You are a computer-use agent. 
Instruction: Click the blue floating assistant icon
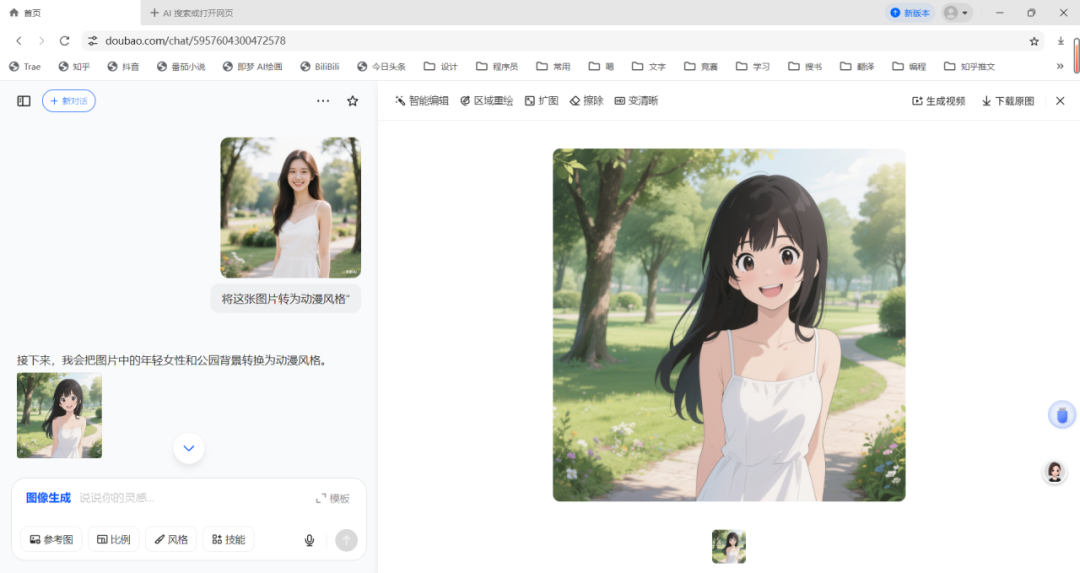tap(1061, 415)
